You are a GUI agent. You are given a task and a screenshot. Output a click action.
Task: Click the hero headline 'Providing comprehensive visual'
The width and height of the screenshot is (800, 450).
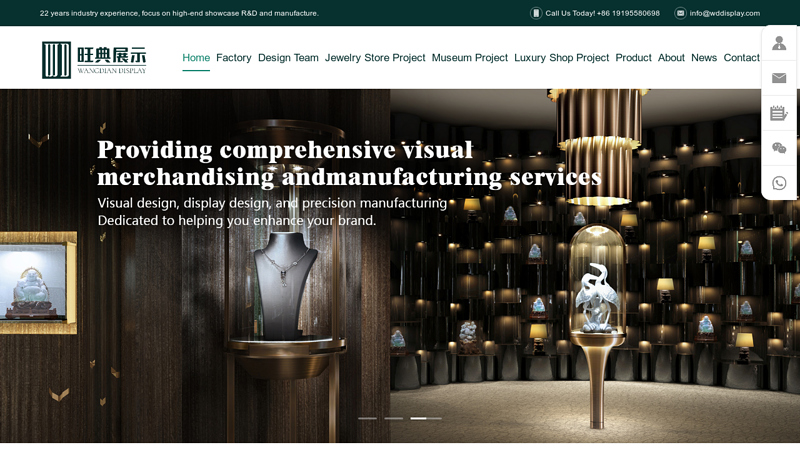[285, 149]
